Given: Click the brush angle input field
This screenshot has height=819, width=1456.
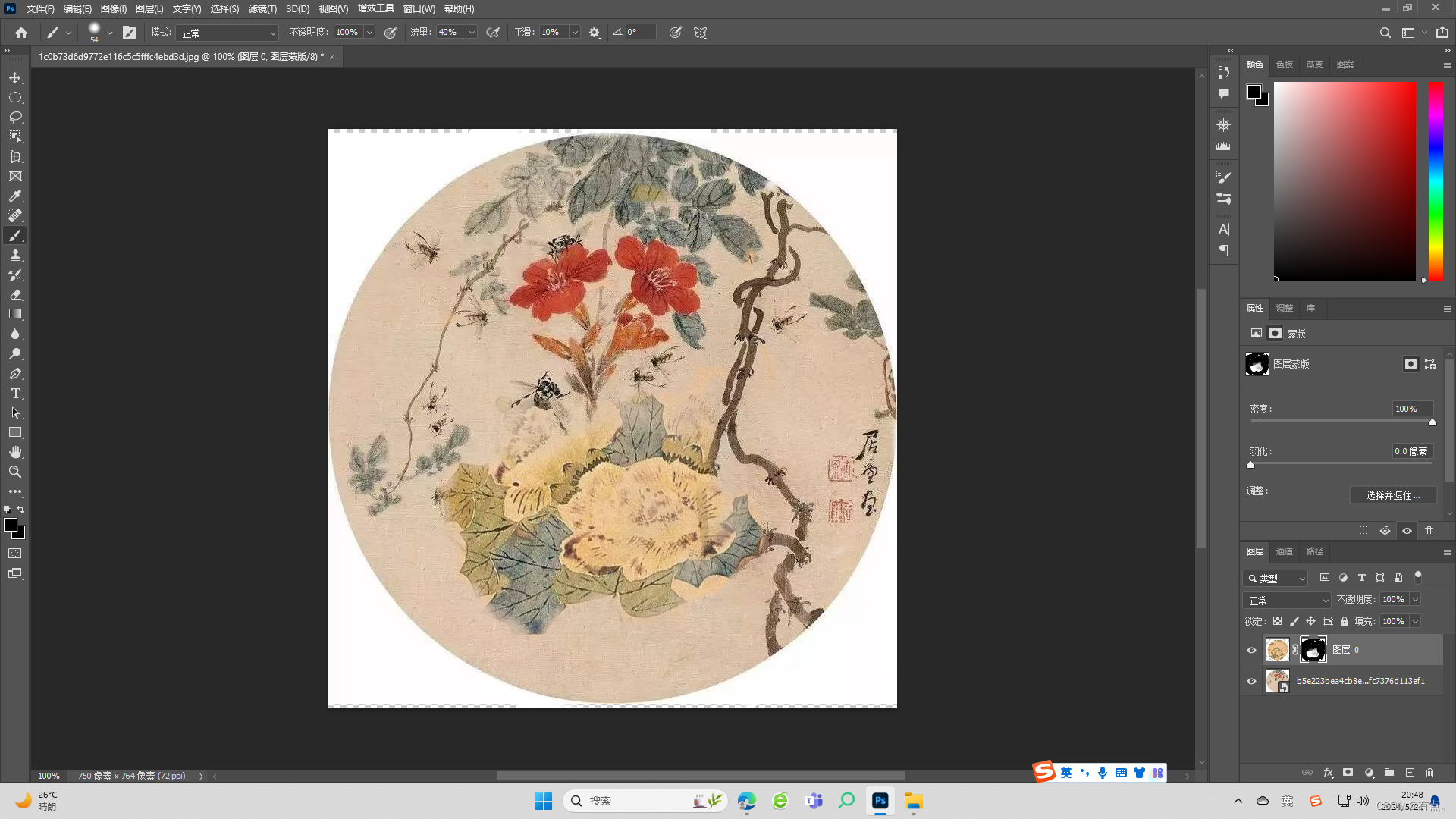Looking at the screenshot, I should pos(640,32).
